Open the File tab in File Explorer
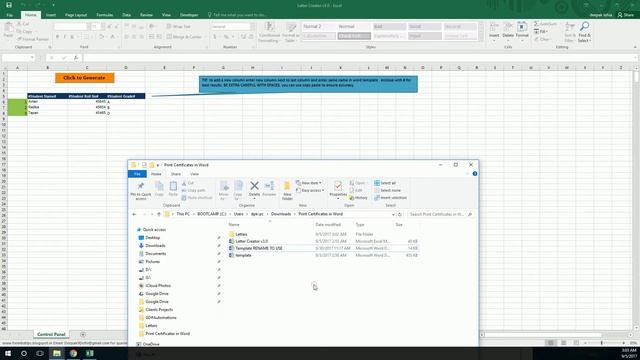The image size is (640, 360). coord(137,174)
